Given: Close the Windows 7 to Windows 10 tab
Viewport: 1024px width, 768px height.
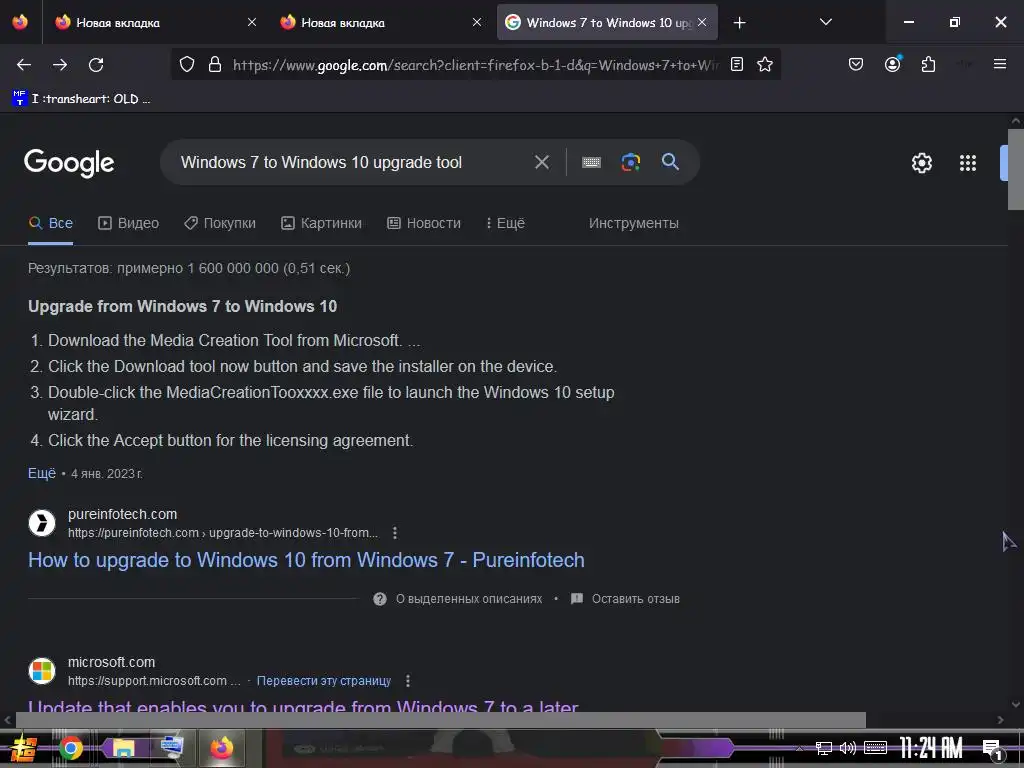Looking at the screenshot, I should pyautogui.click(x=702, y=22).
